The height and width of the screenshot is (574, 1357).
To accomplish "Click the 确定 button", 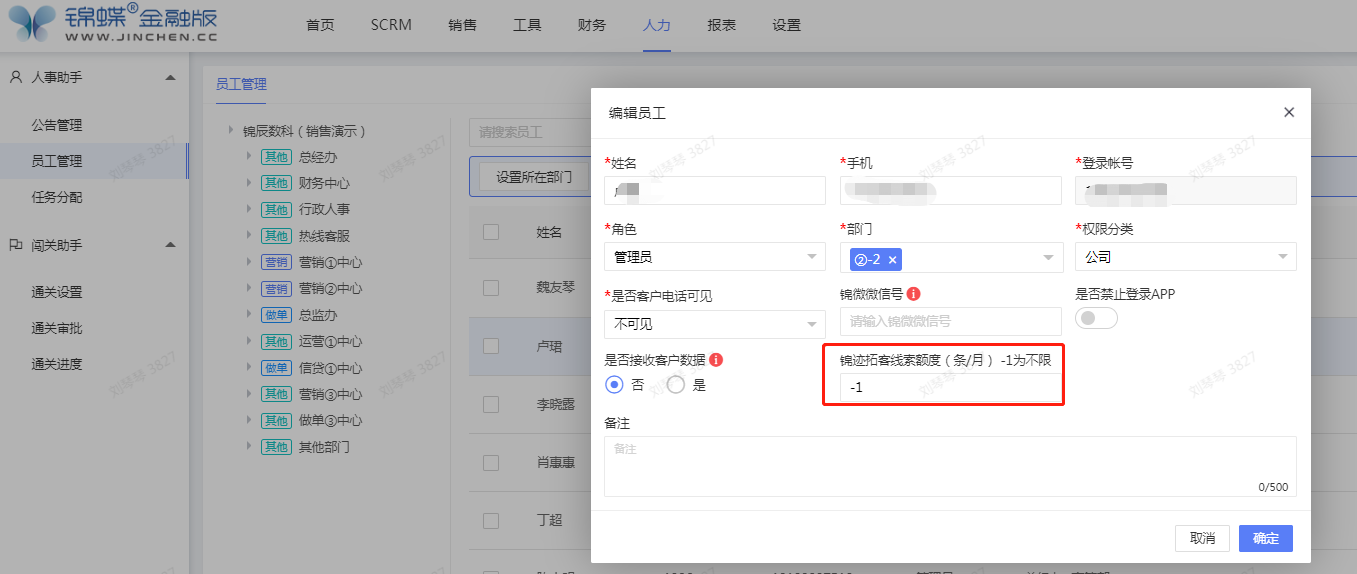I will point(1266,538).
